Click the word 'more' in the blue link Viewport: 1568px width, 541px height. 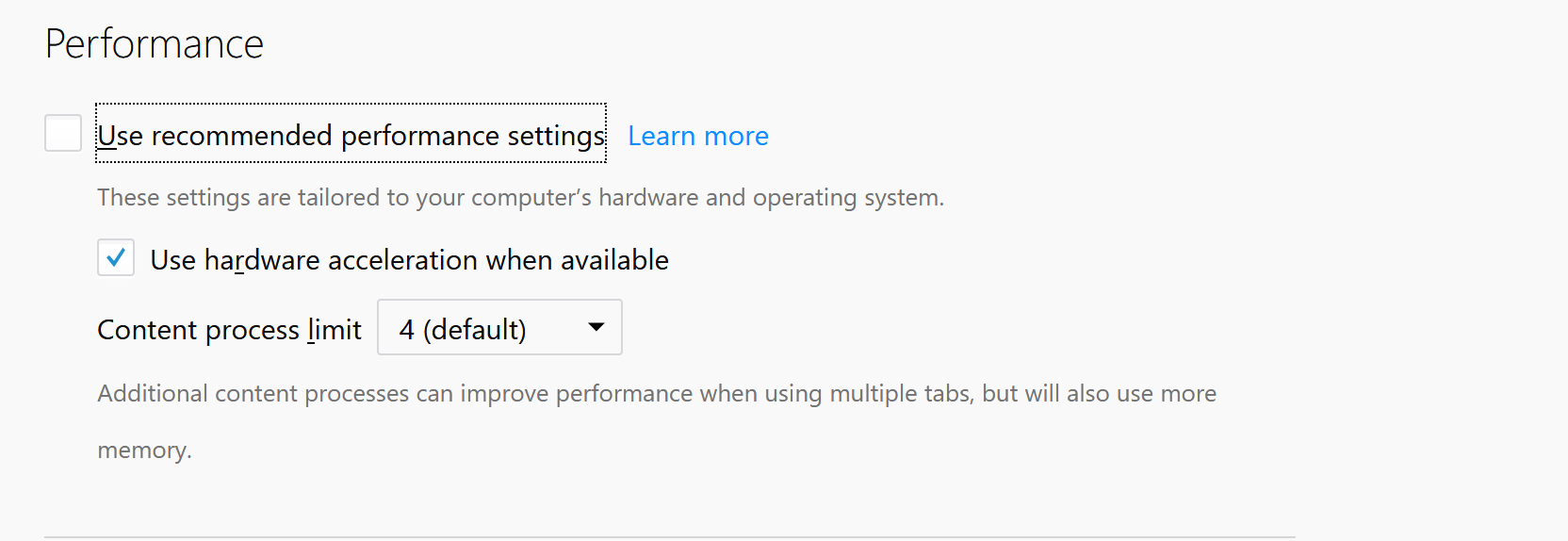pyautogui.click(x=736, y=137)
